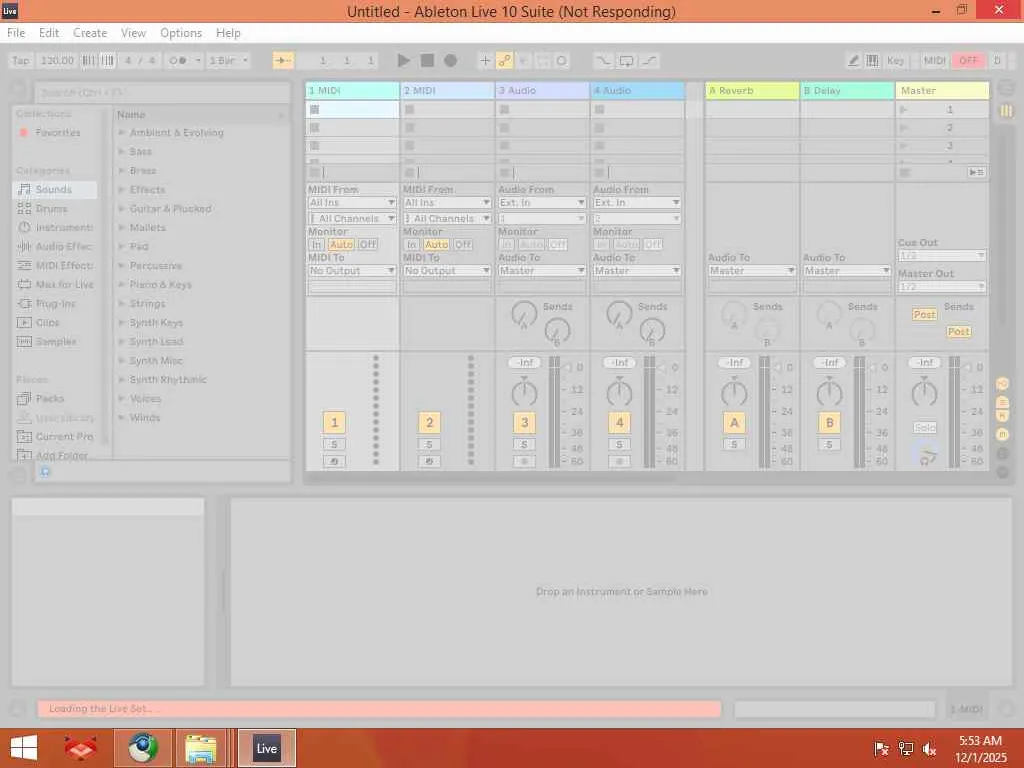
Task: Click the browser search field
Action: pos(163,93)
